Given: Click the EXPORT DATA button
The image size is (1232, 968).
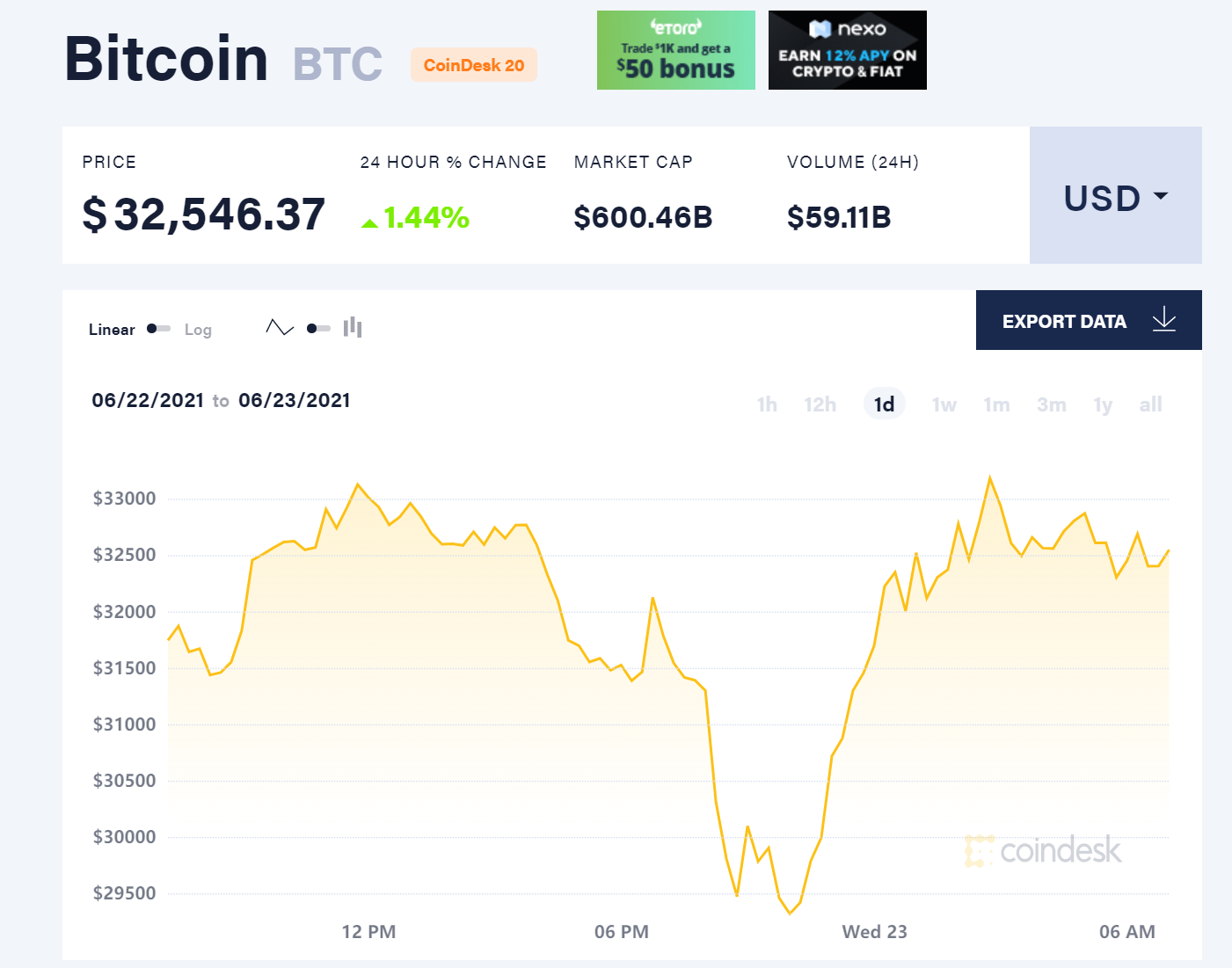Looking at the screenshot, I should tap(1089, 320).
